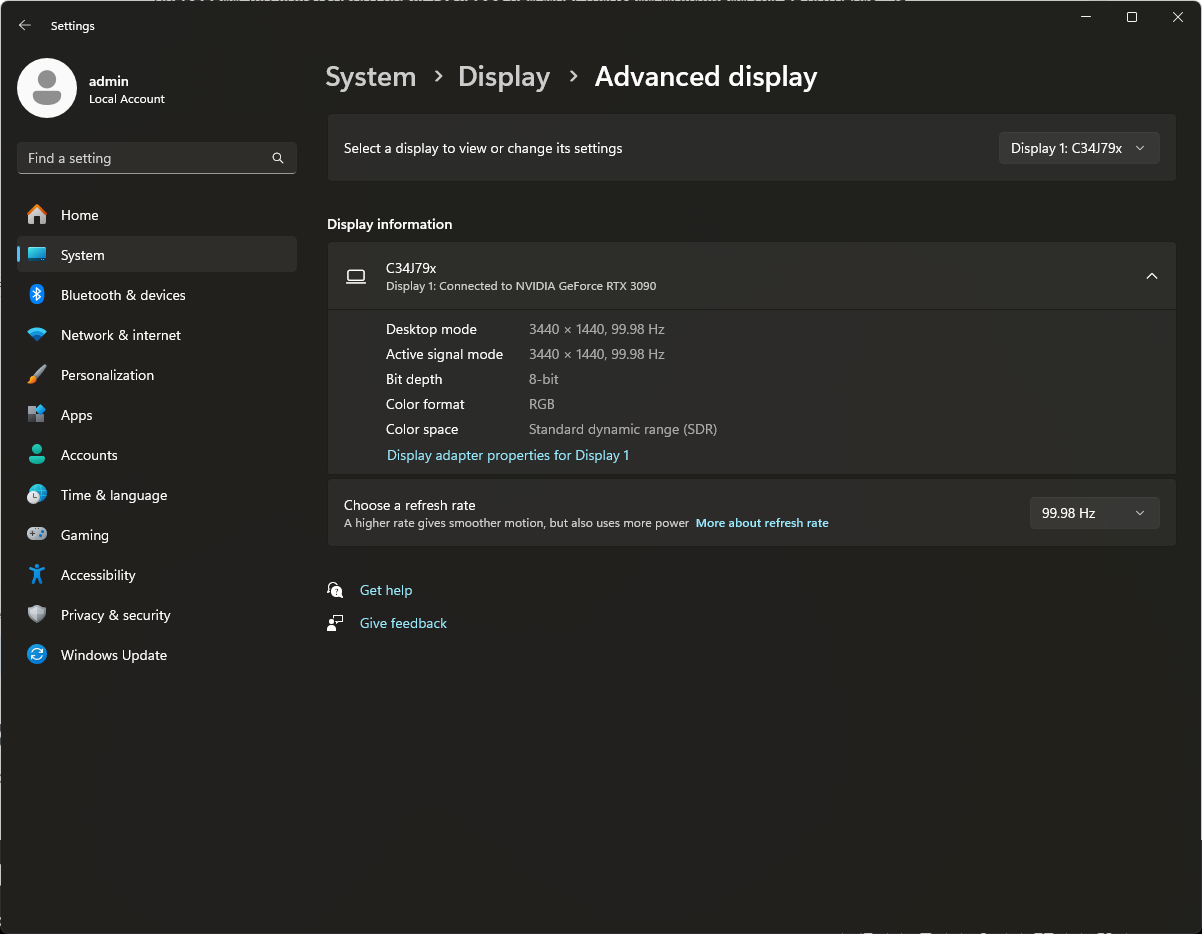Open Bluetooth & devices settings icon

pos(37,295)
